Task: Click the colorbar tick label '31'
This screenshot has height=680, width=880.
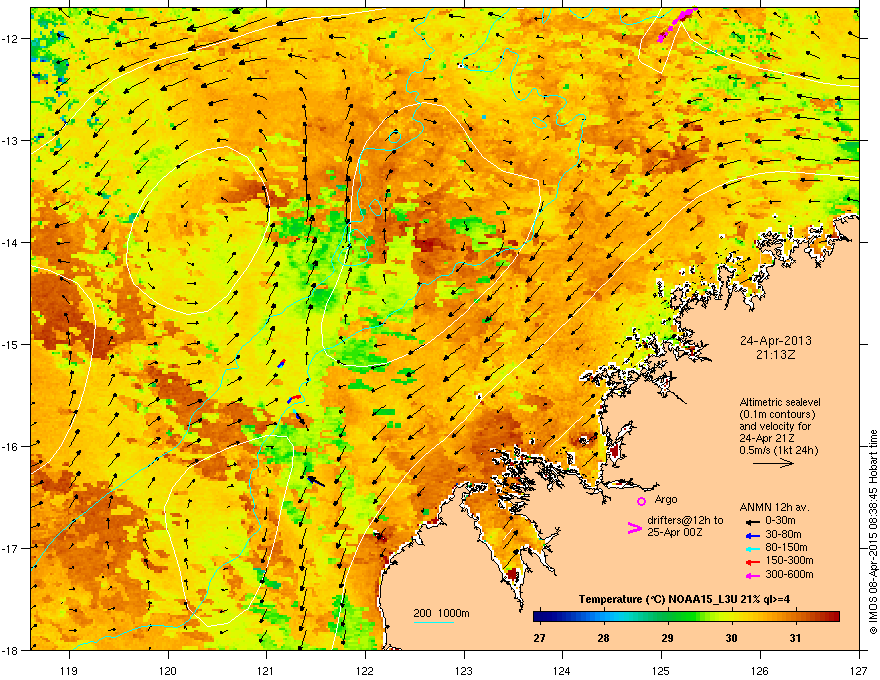Action: pos(795,638)
